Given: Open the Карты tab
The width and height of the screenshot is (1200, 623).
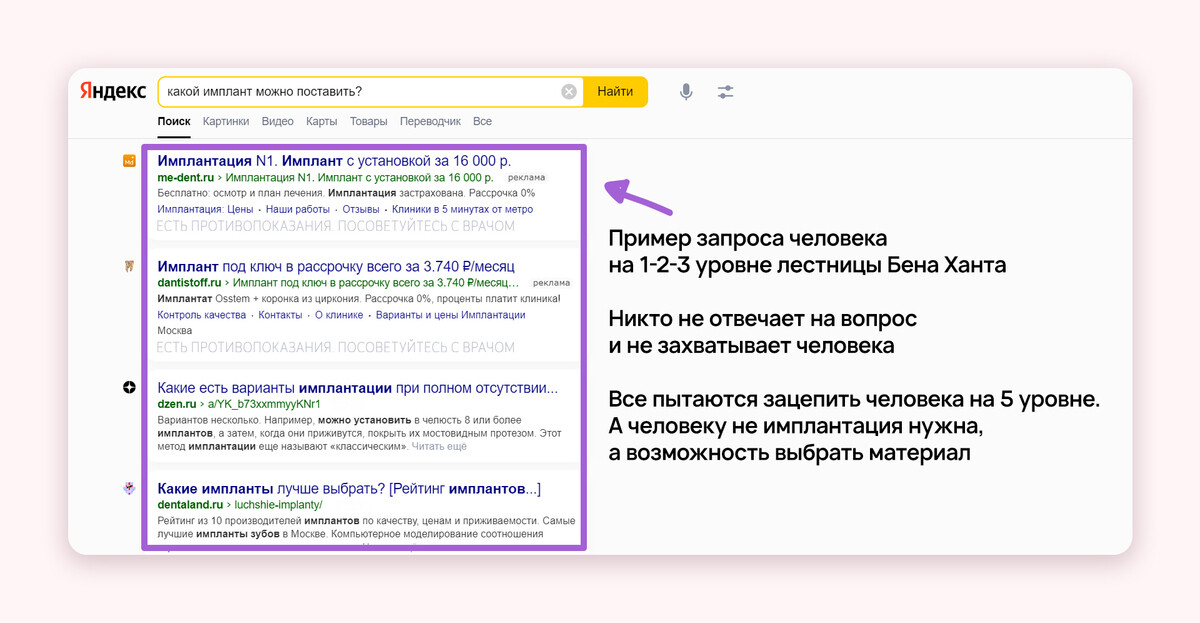Looking at the screenshot, I should tap(322, 121).
